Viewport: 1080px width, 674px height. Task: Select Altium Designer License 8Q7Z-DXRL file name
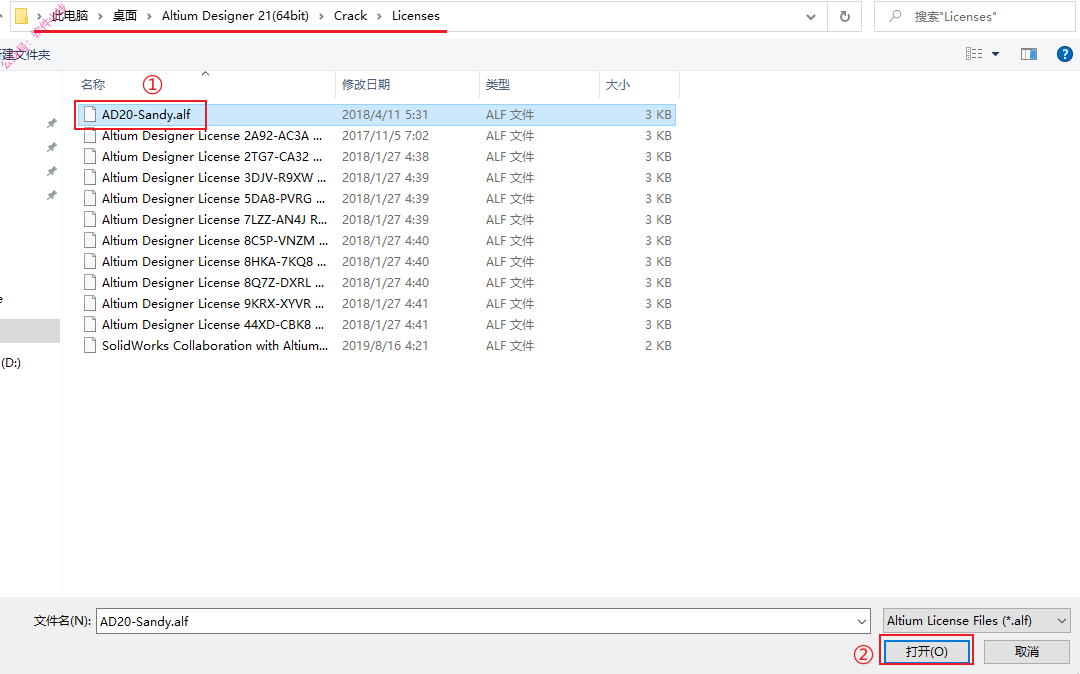tap(214, 283)
